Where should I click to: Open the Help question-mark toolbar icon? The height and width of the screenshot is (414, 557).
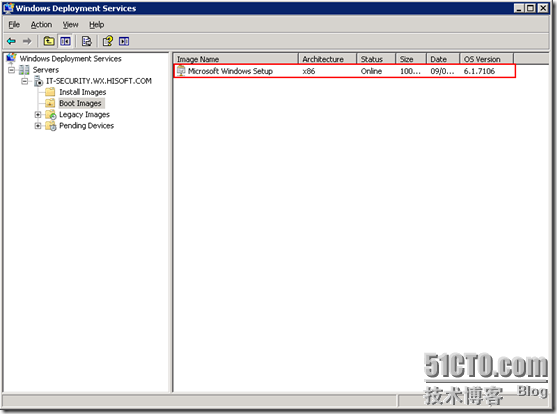click(x=108, y=41)
